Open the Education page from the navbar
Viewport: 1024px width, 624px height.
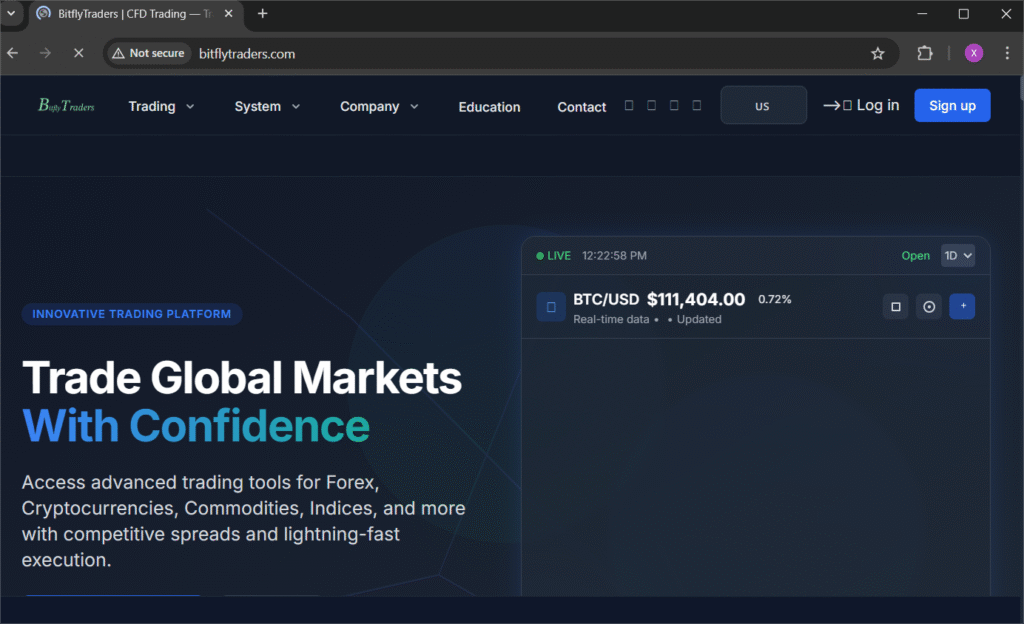(489, 106)
